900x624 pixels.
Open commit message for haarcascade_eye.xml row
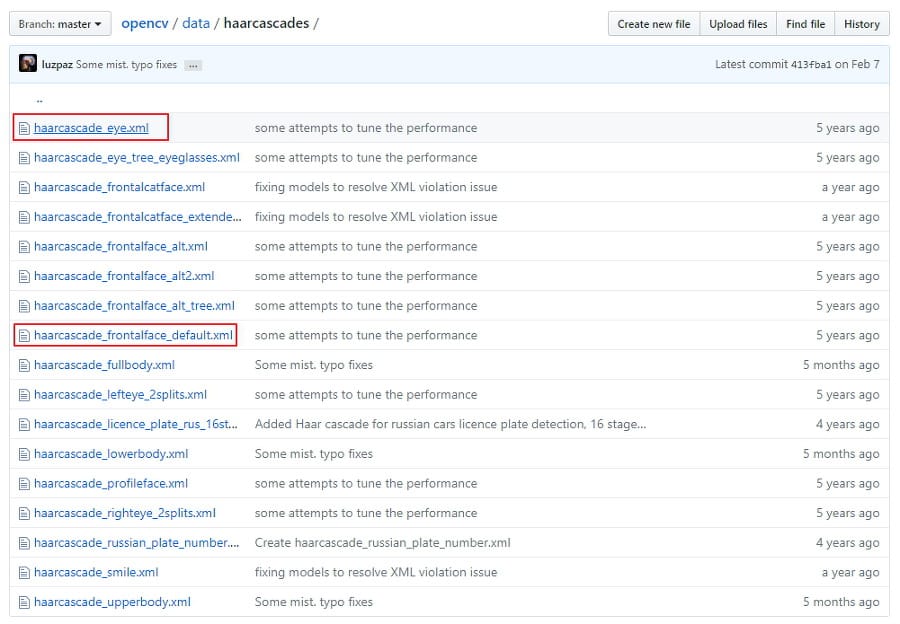click(366, 128)
